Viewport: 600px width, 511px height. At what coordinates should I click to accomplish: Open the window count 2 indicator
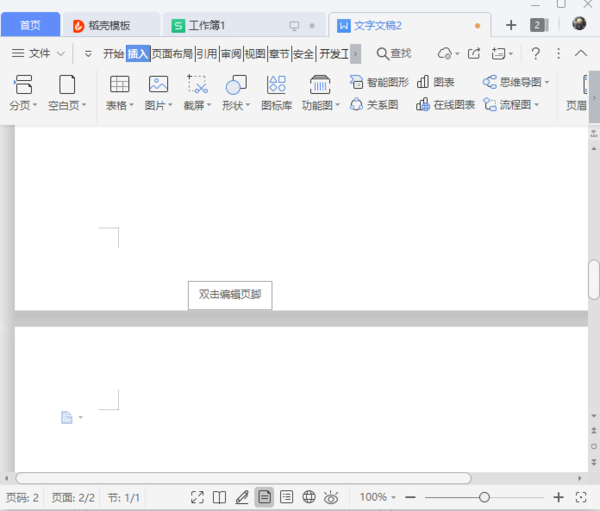point(539,25)
